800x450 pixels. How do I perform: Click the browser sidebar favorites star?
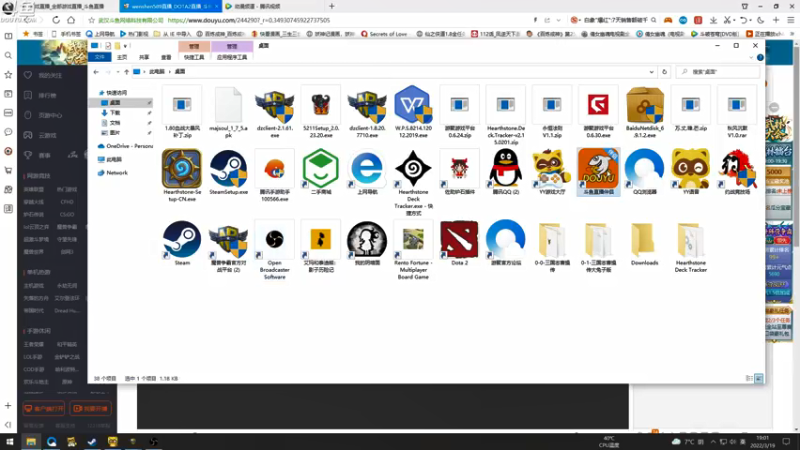[x=8, y=75]
